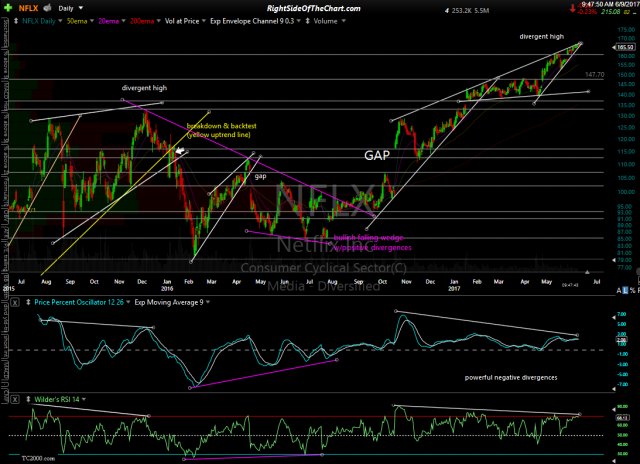Open the 50ema indicator dropdown
Image resolution: width=640 pixels, height=464 pixels.
(x=92, y=21)
